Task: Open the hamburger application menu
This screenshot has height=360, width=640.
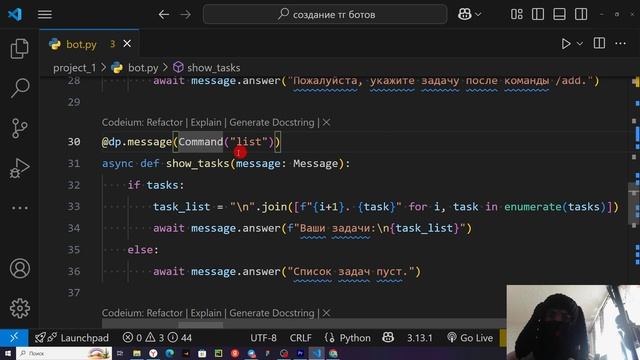Action: click(45, 14)
